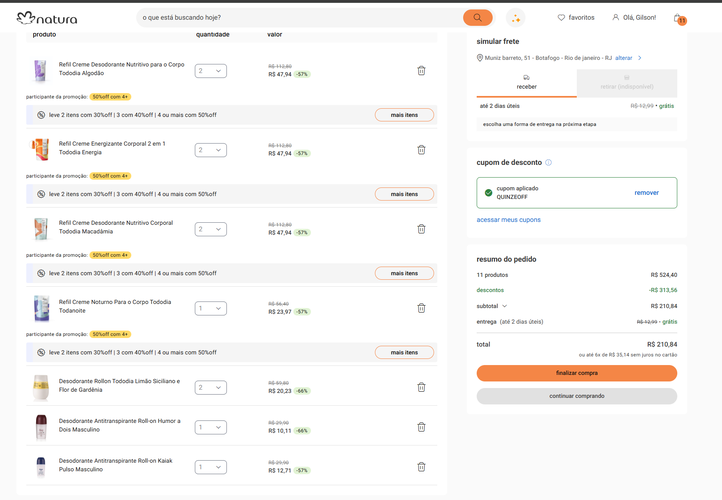
Task: Click the descontos value -R$ 313,56
Action: (x=663, y=290)
